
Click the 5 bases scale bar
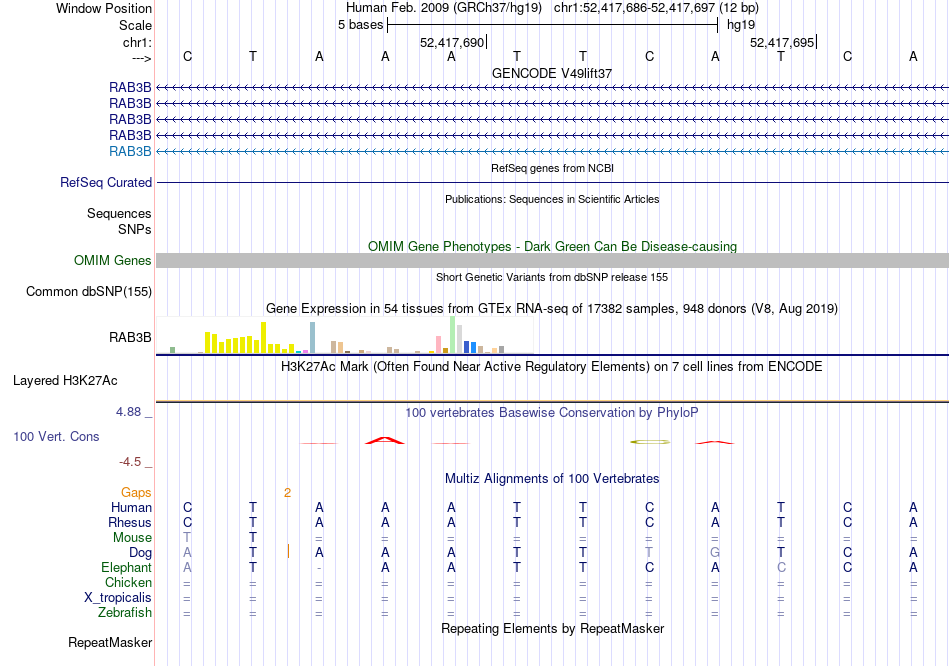[553, 25]
